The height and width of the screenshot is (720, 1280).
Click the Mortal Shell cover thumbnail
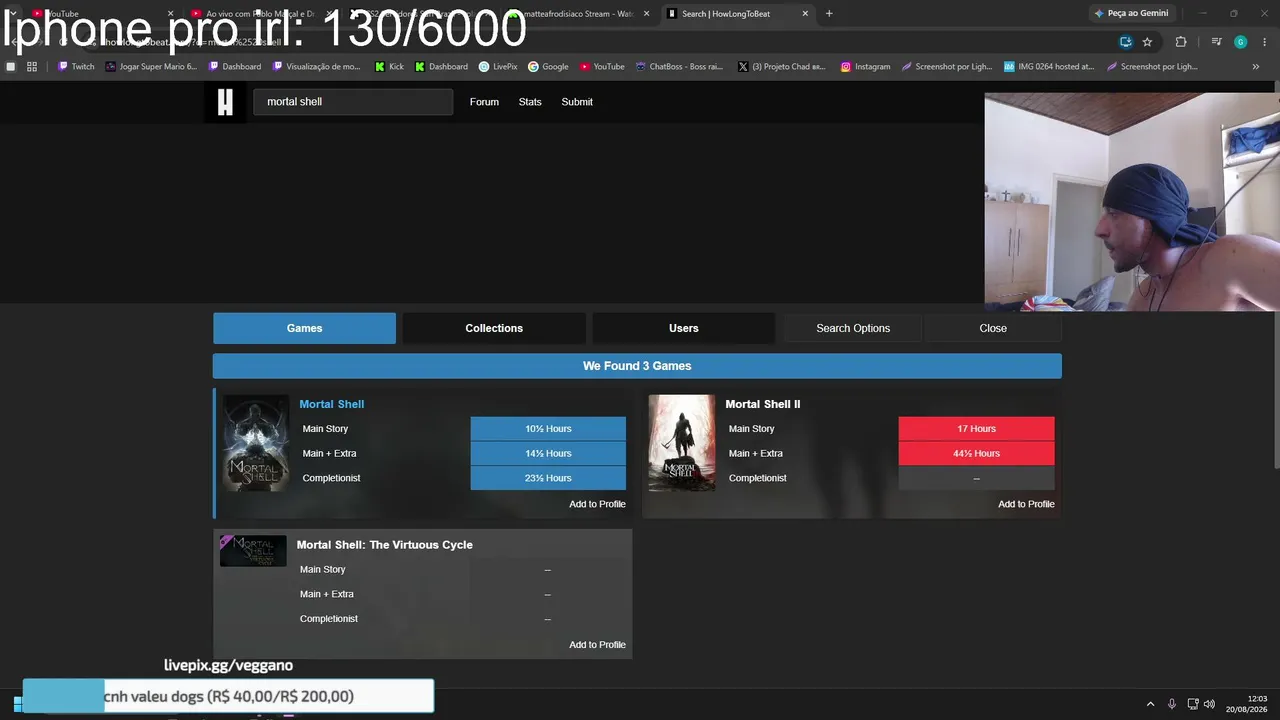(x=256, y=443)
